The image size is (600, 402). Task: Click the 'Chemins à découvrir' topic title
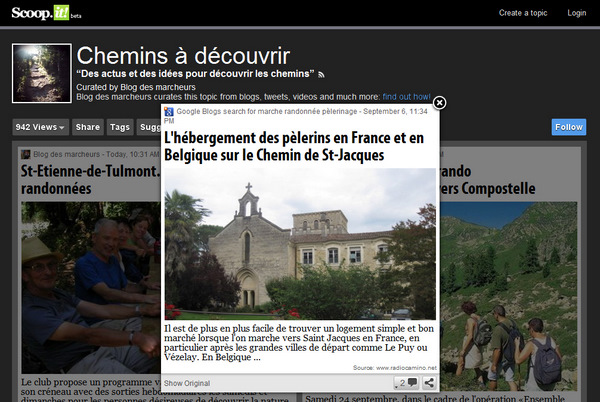click(183, 56)
